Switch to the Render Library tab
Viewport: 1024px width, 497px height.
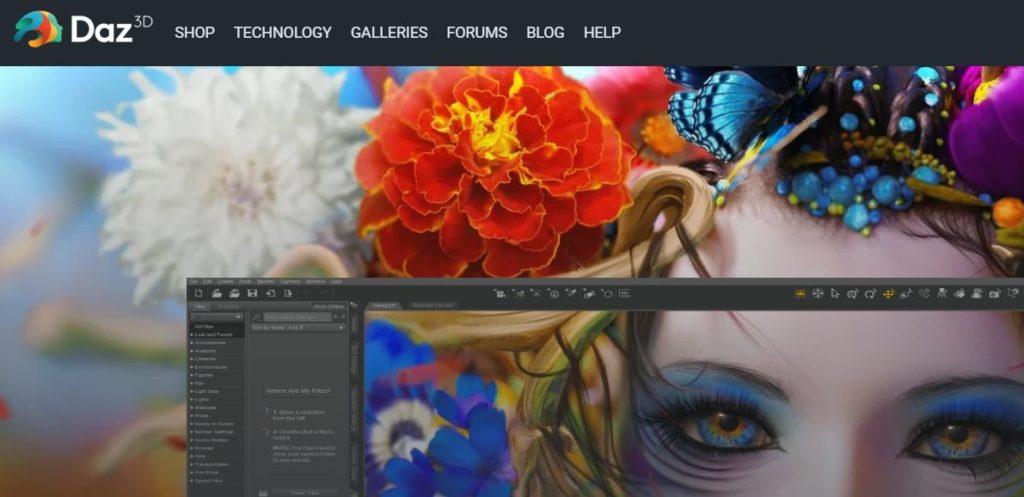click(433, 305)
